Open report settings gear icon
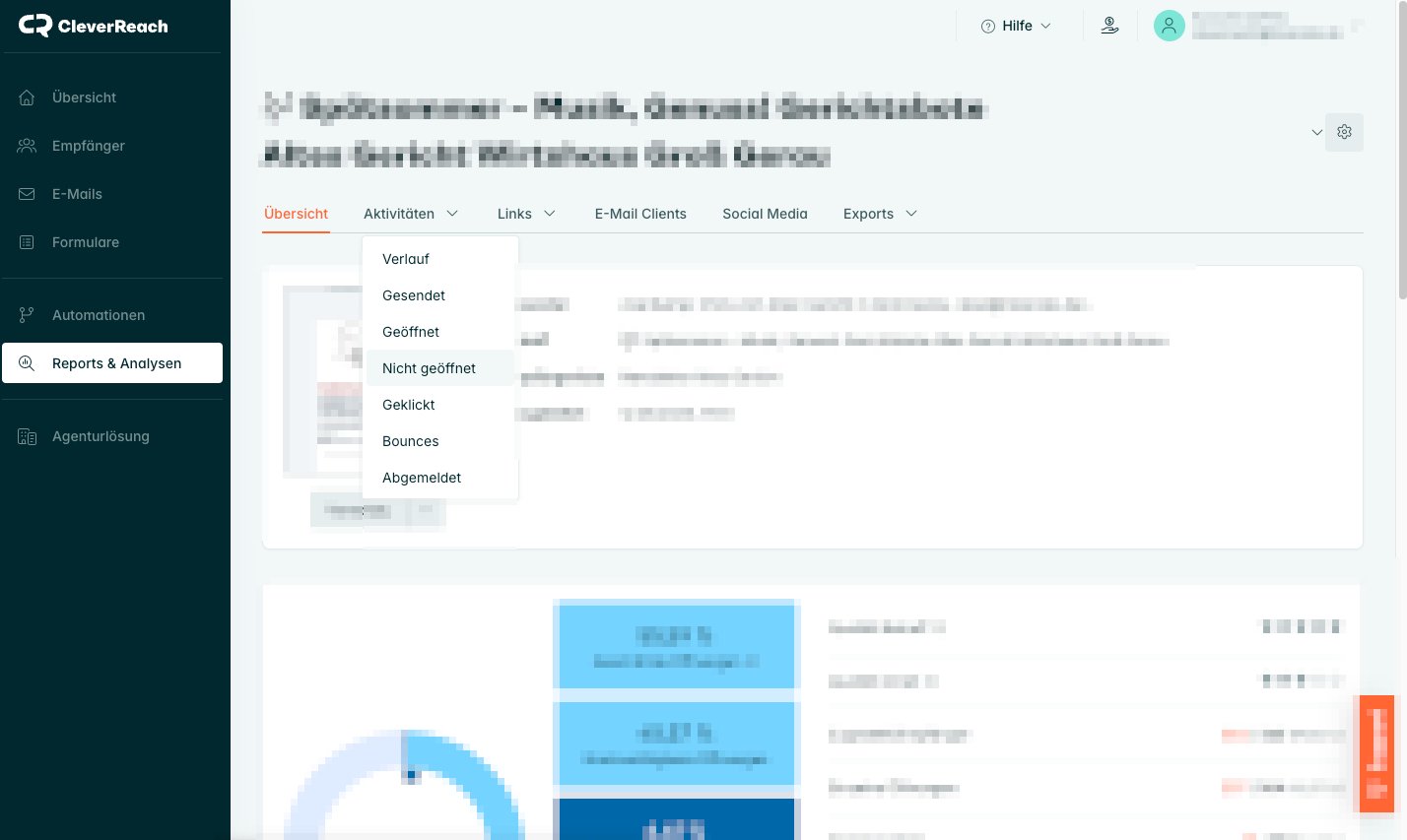 click(1344, 132)
